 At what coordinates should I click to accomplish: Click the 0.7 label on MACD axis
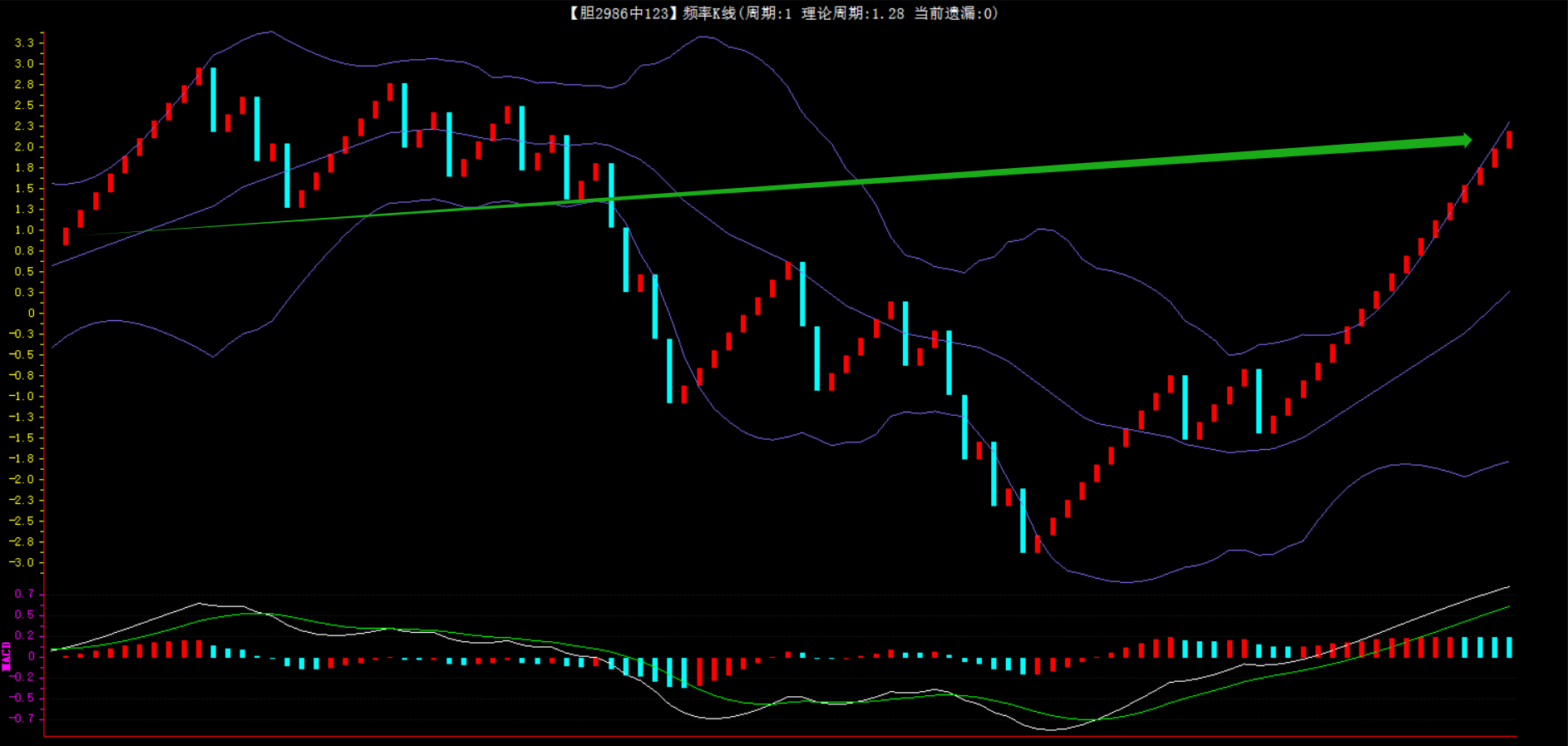tap(24, 594)
